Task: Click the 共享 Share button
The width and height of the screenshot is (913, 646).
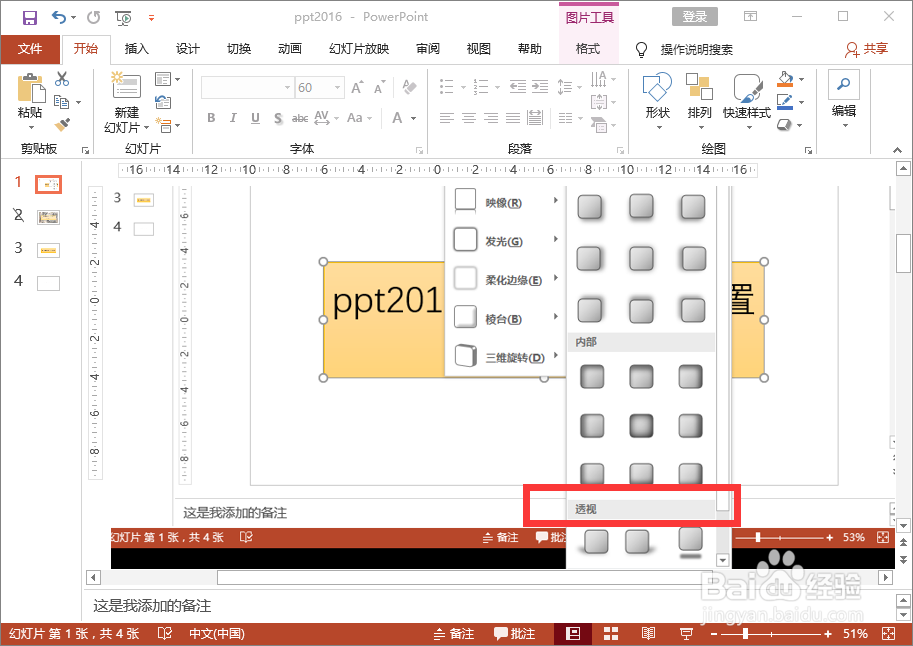Action: (866, 49)
